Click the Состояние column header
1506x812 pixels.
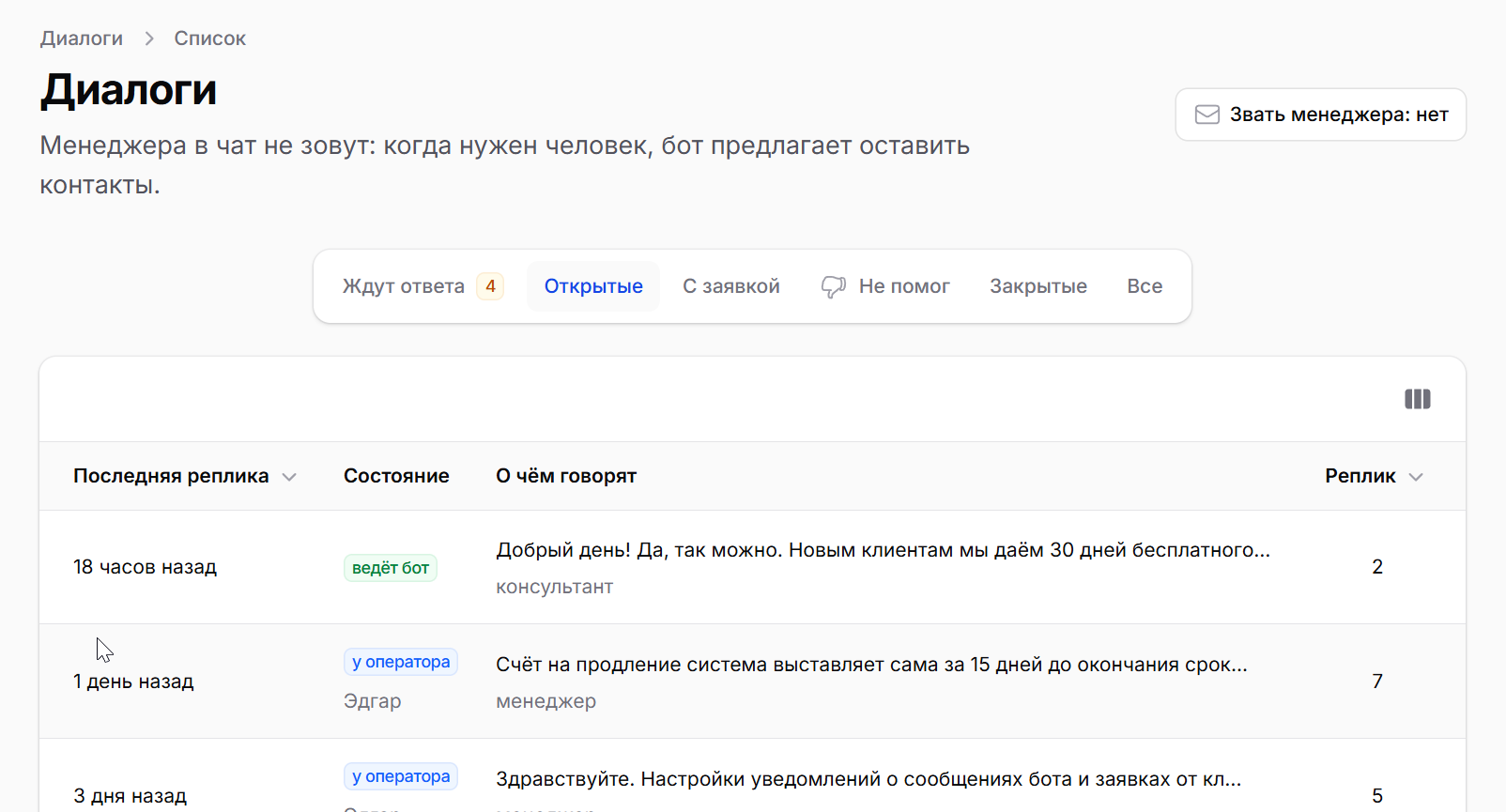396,476
